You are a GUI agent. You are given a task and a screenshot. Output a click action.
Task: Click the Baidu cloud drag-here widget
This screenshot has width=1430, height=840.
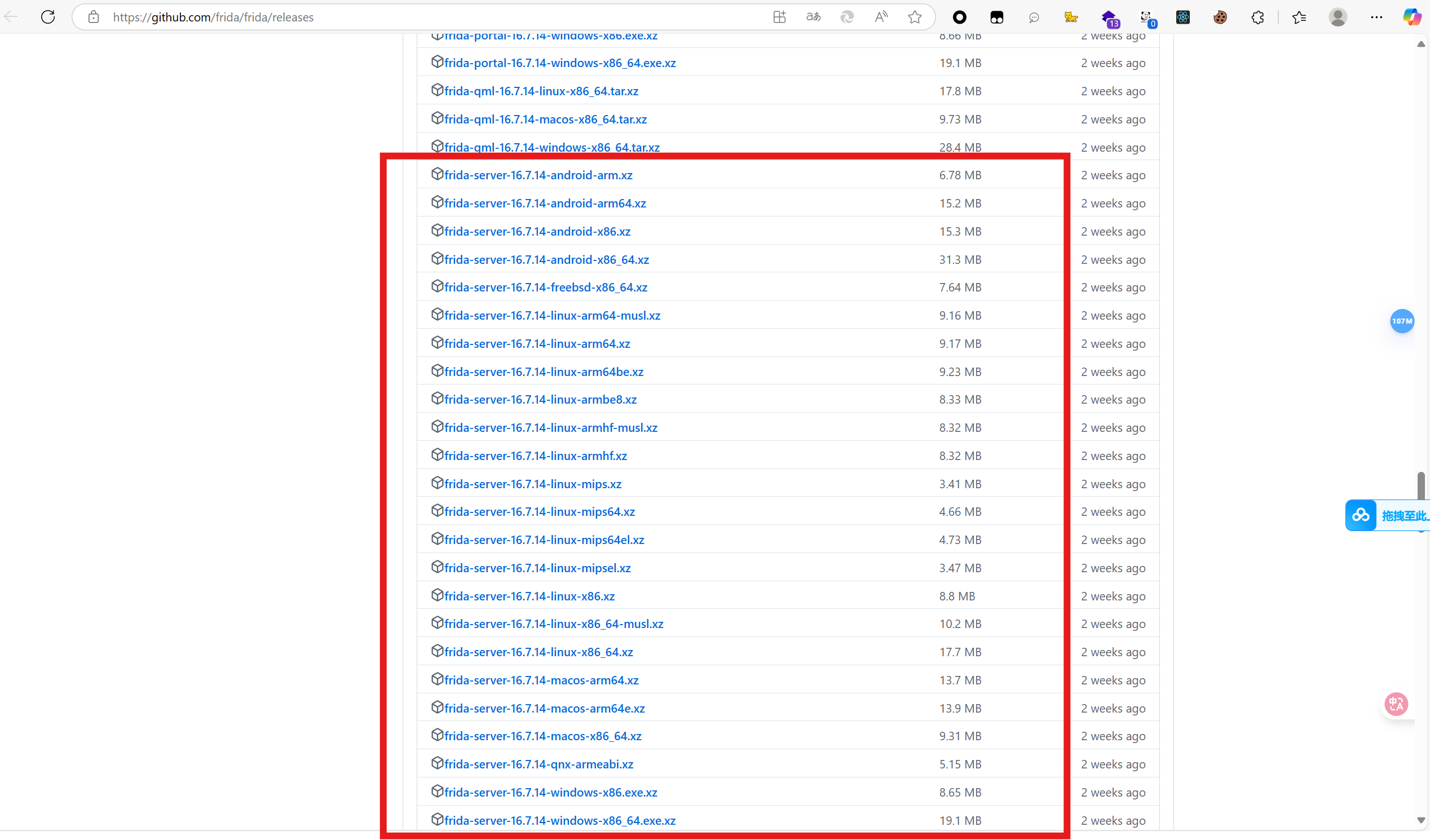click(1387, 515)
